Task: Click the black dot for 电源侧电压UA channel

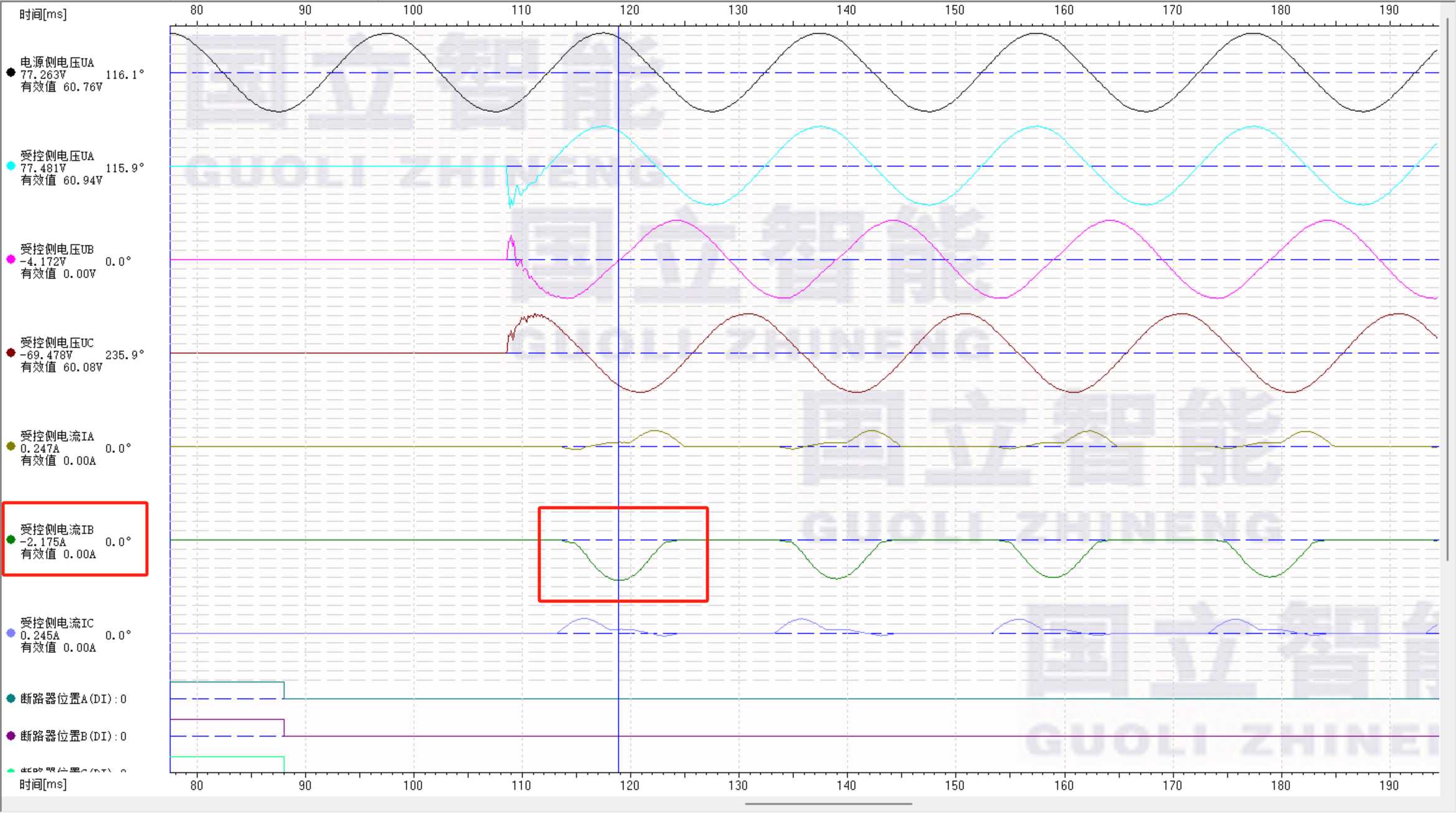Action: tap(11, 73)
